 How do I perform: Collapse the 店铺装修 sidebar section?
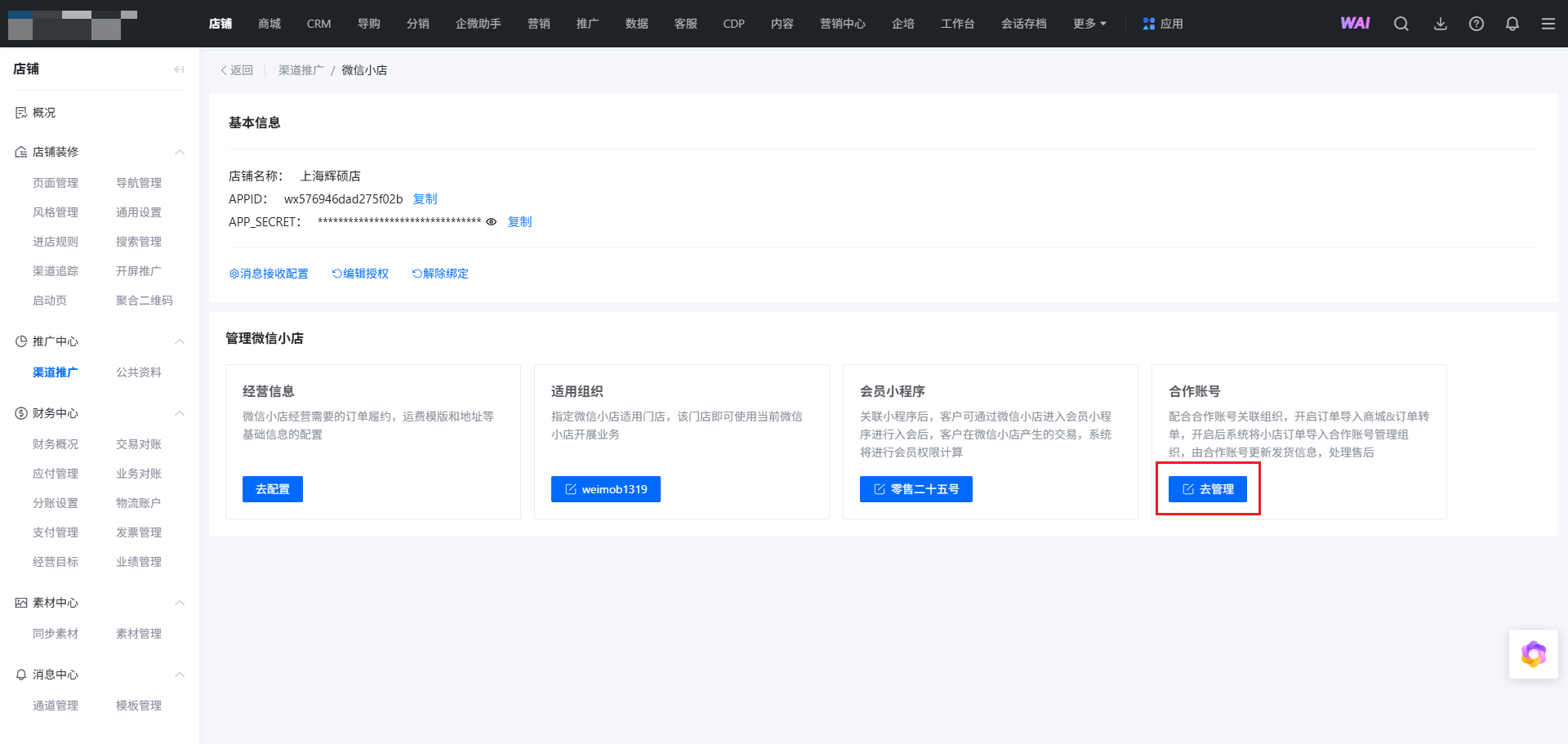(180, 152)
